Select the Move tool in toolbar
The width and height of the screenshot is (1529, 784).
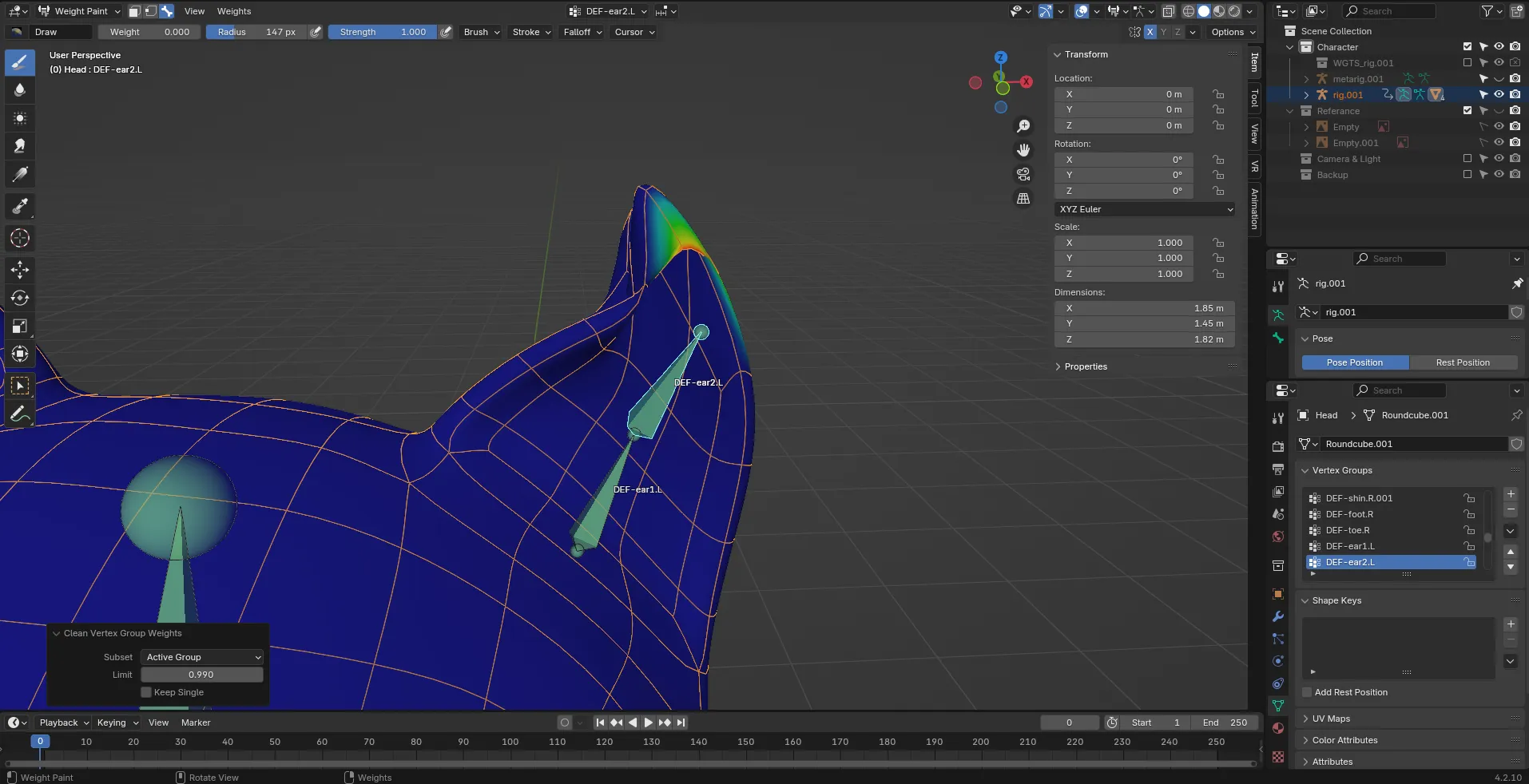(20, 270)
